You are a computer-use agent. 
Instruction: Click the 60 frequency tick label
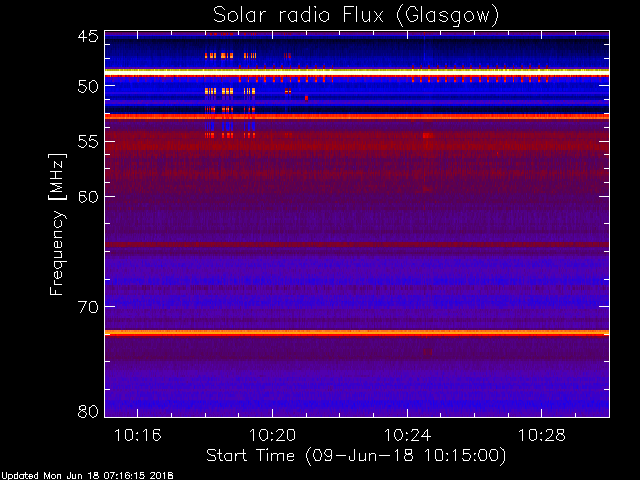coord(88,197)
